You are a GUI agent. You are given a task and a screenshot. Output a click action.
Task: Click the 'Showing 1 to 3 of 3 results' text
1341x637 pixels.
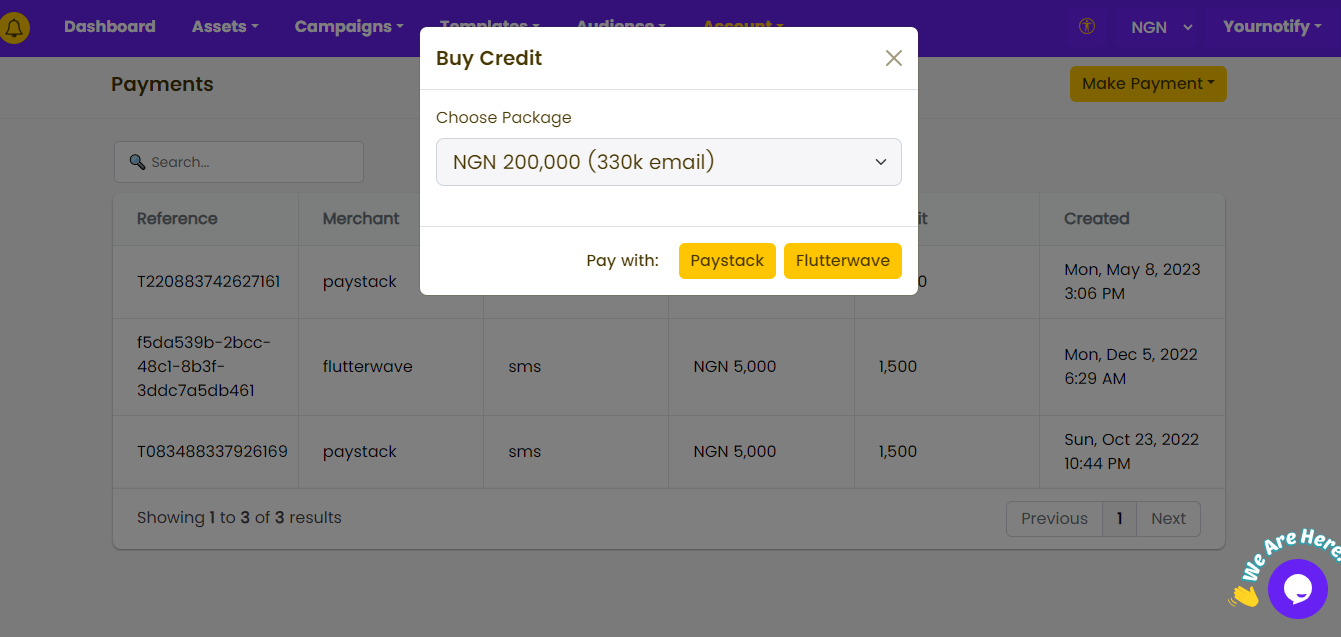pyautogui.click(x=239, y=518)
